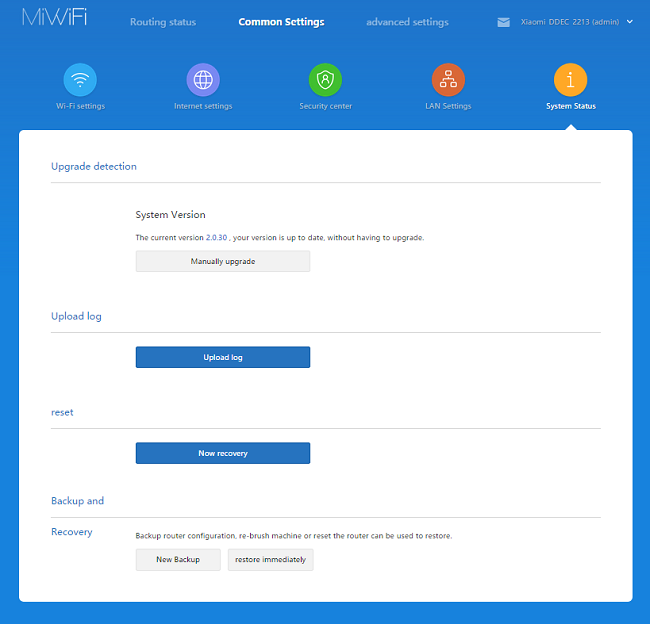Image resolution: width=650 pixels, height=624 pixels.
Task: Open the green shield Security center icon
Action: click(x=325, y=80)
